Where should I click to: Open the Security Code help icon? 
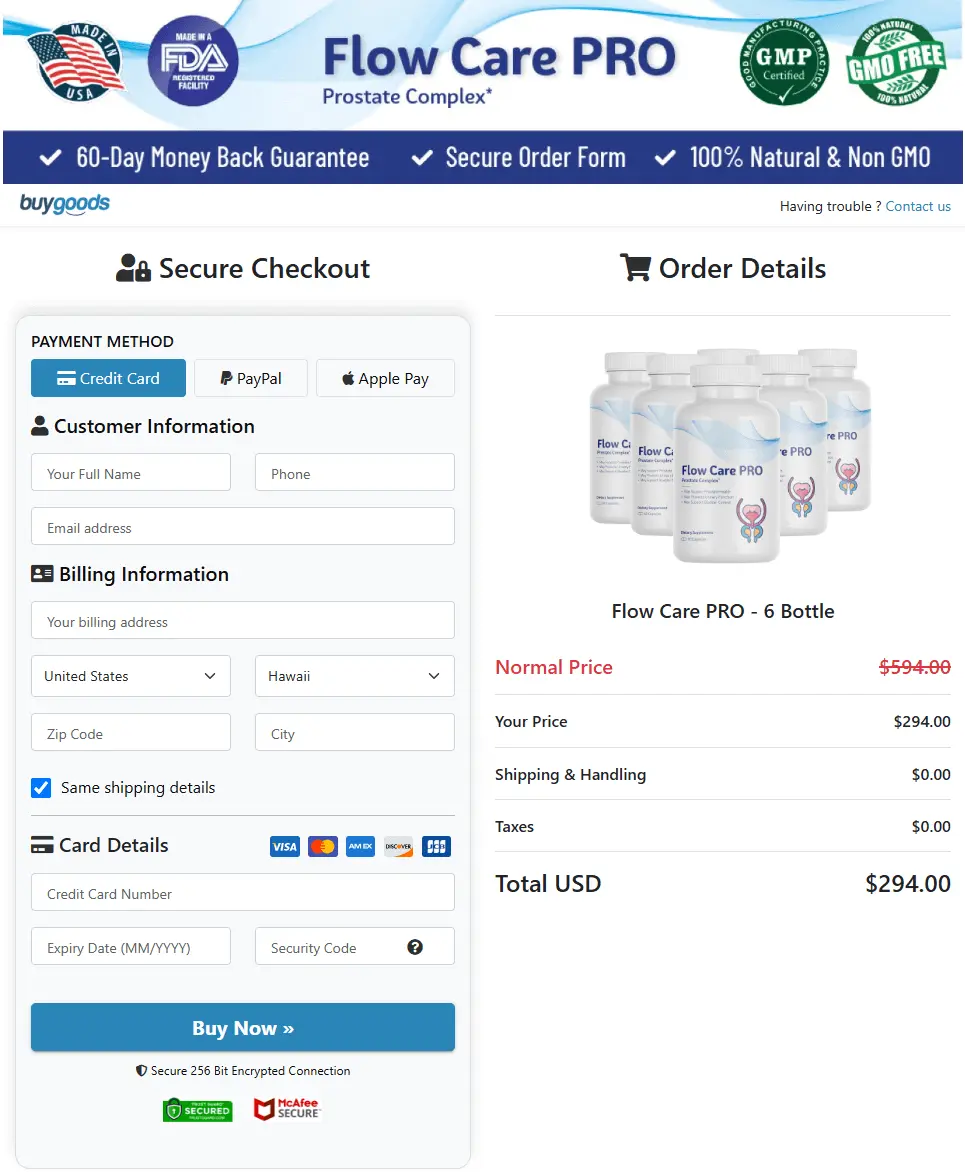coord(415,946)
